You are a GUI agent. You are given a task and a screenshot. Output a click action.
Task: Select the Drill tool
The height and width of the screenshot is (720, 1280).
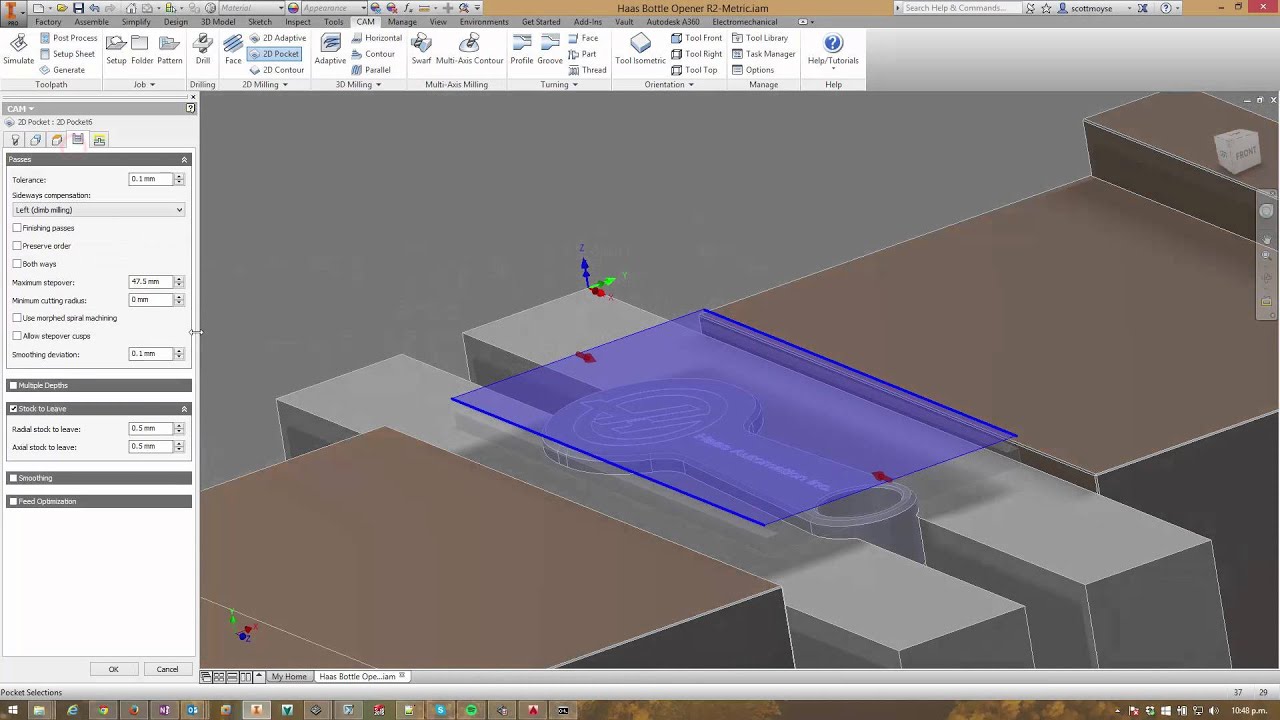[x=203, y=49]
